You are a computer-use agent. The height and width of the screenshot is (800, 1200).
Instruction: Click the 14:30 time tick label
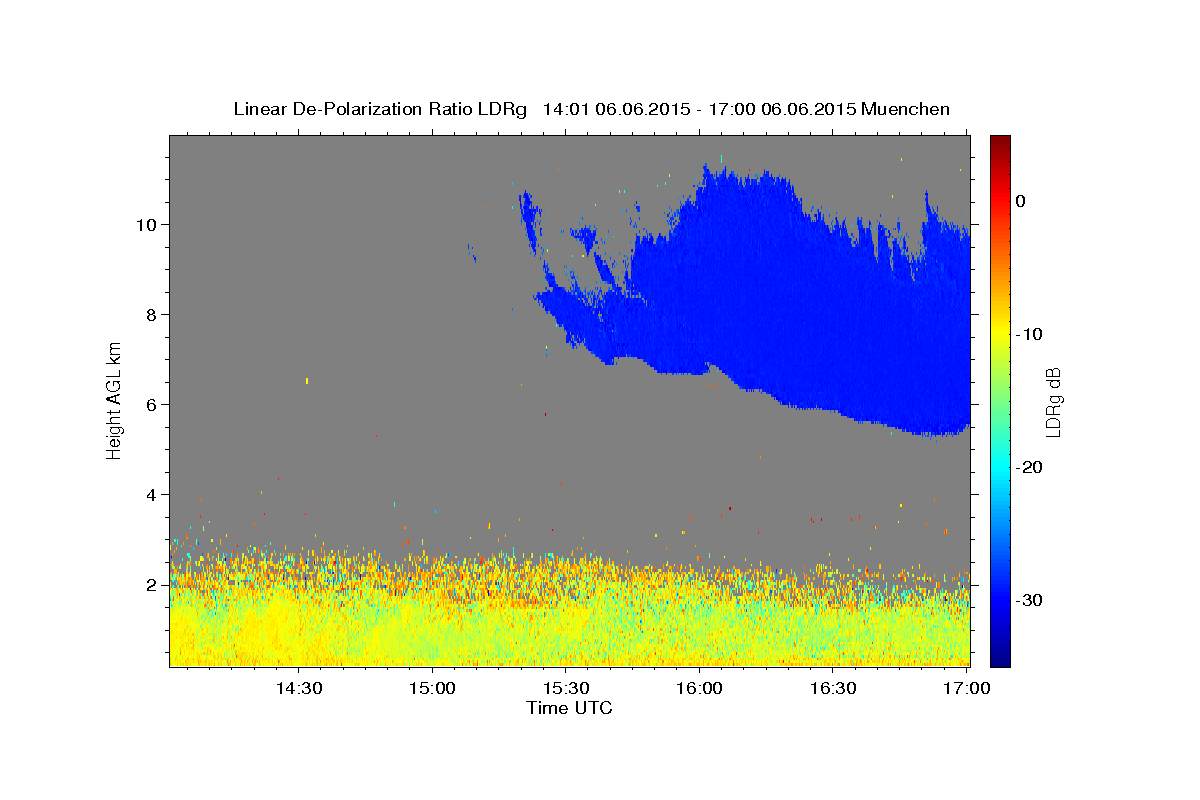click(298, 689)
